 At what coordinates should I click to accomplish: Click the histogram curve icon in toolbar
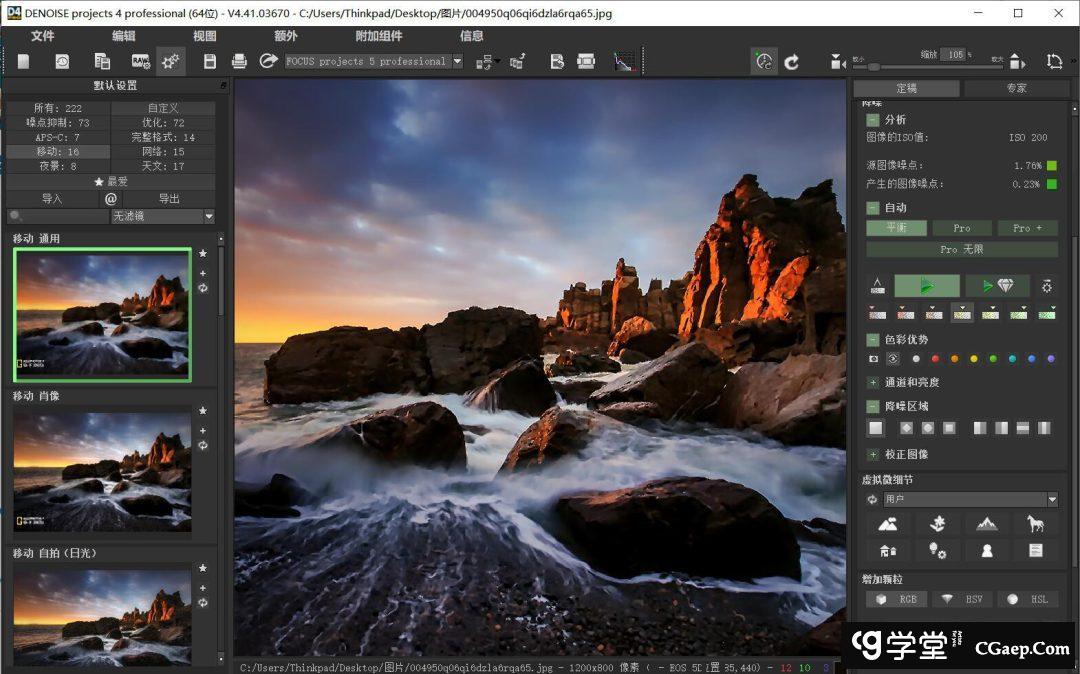(623, 62)
